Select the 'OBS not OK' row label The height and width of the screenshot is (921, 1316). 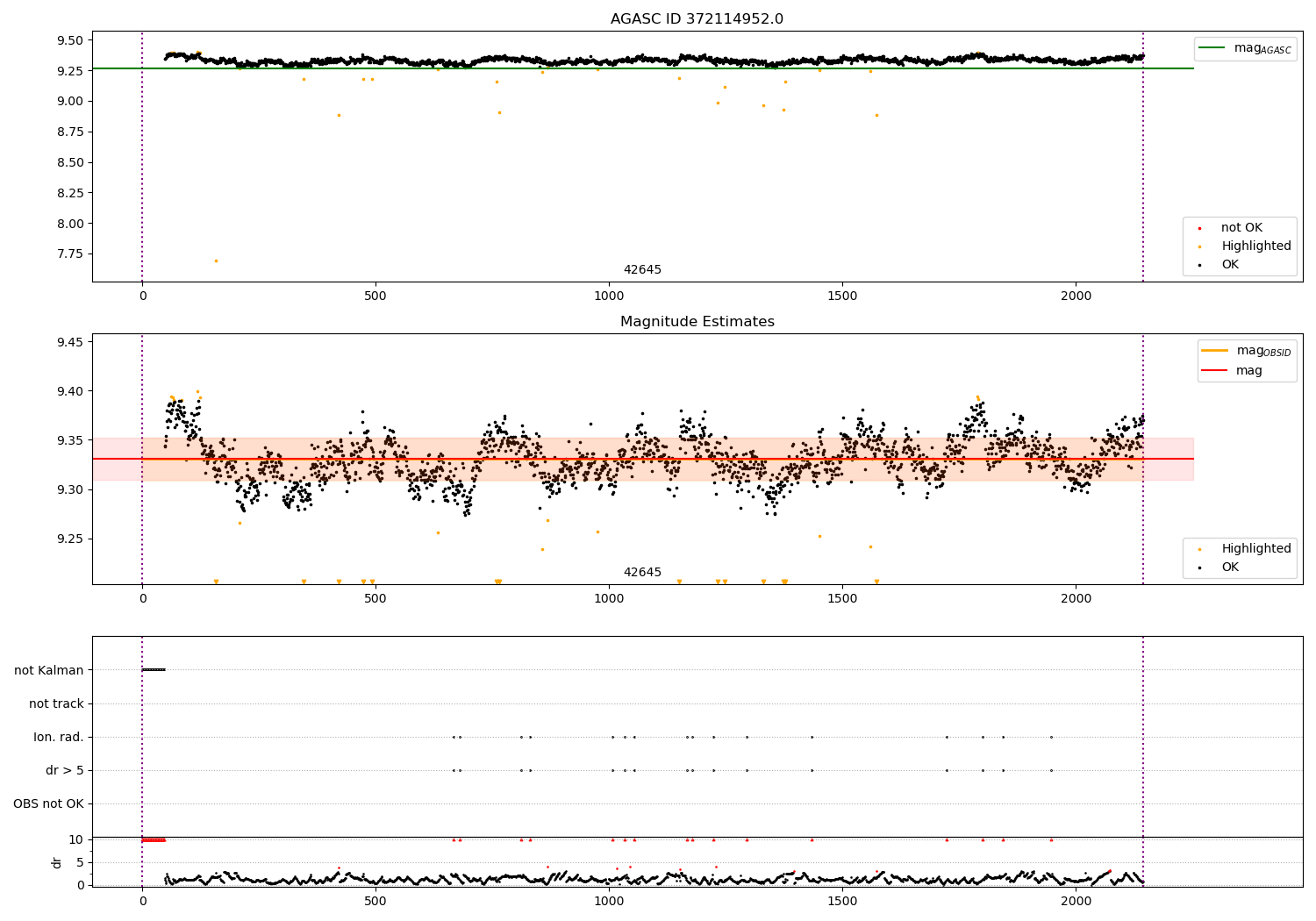(x=48, y=803)
